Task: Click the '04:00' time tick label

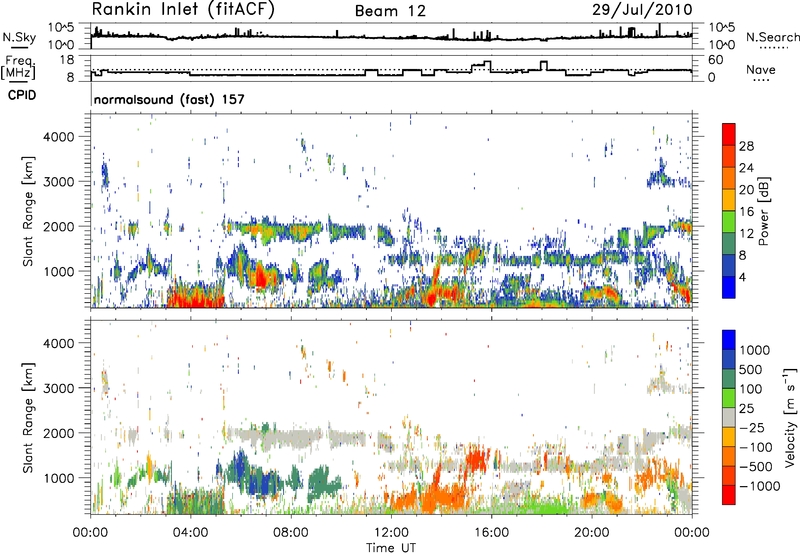Action: pyautogui.click(x=190, y=533)
